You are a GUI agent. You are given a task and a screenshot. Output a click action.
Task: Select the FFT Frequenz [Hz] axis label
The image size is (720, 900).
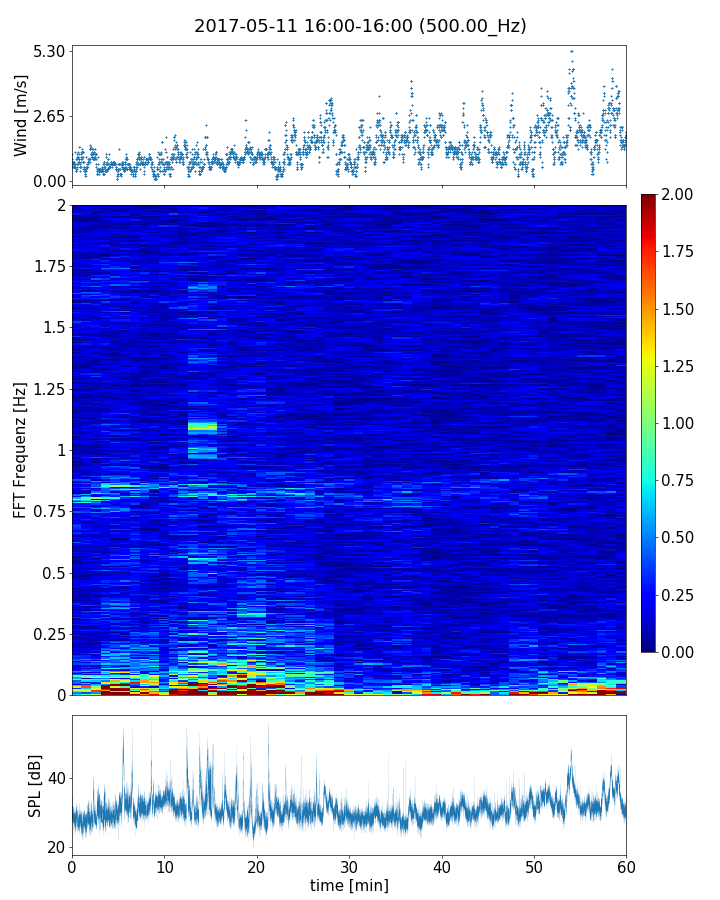pyautogui.click(x=21, y=450)
